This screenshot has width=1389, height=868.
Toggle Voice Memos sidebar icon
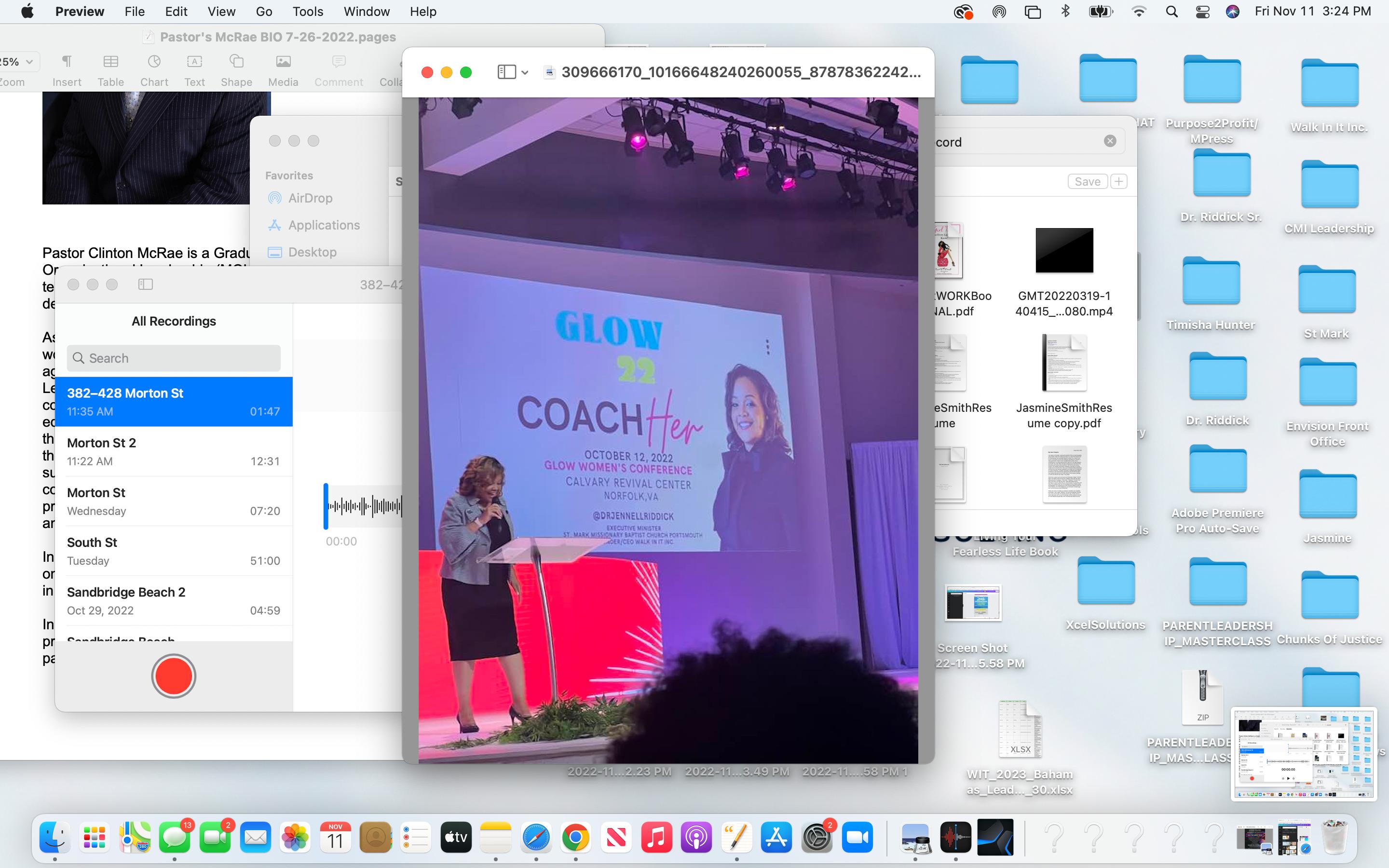(145, 284)
